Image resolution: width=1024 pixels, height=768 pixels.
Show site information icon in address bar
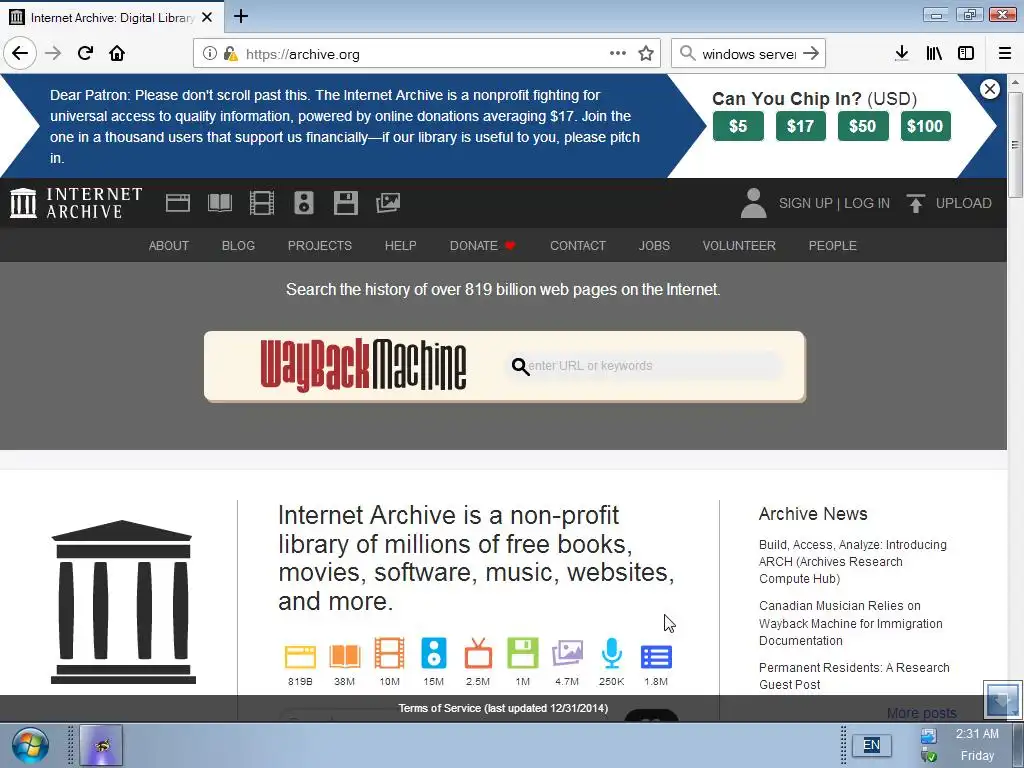pos(210,54)
